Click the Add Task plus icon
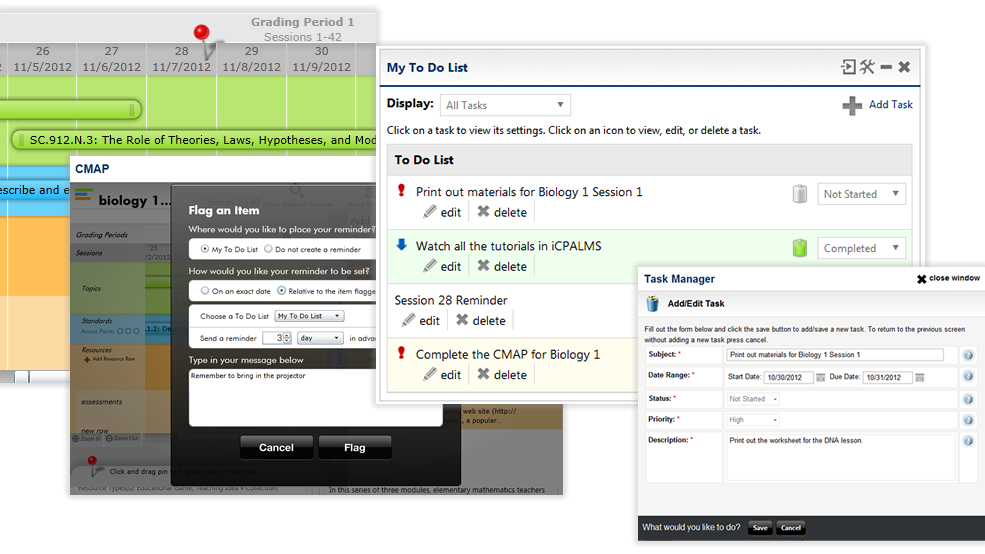Screen dimensions: 985x554 (x=852, y=105)
